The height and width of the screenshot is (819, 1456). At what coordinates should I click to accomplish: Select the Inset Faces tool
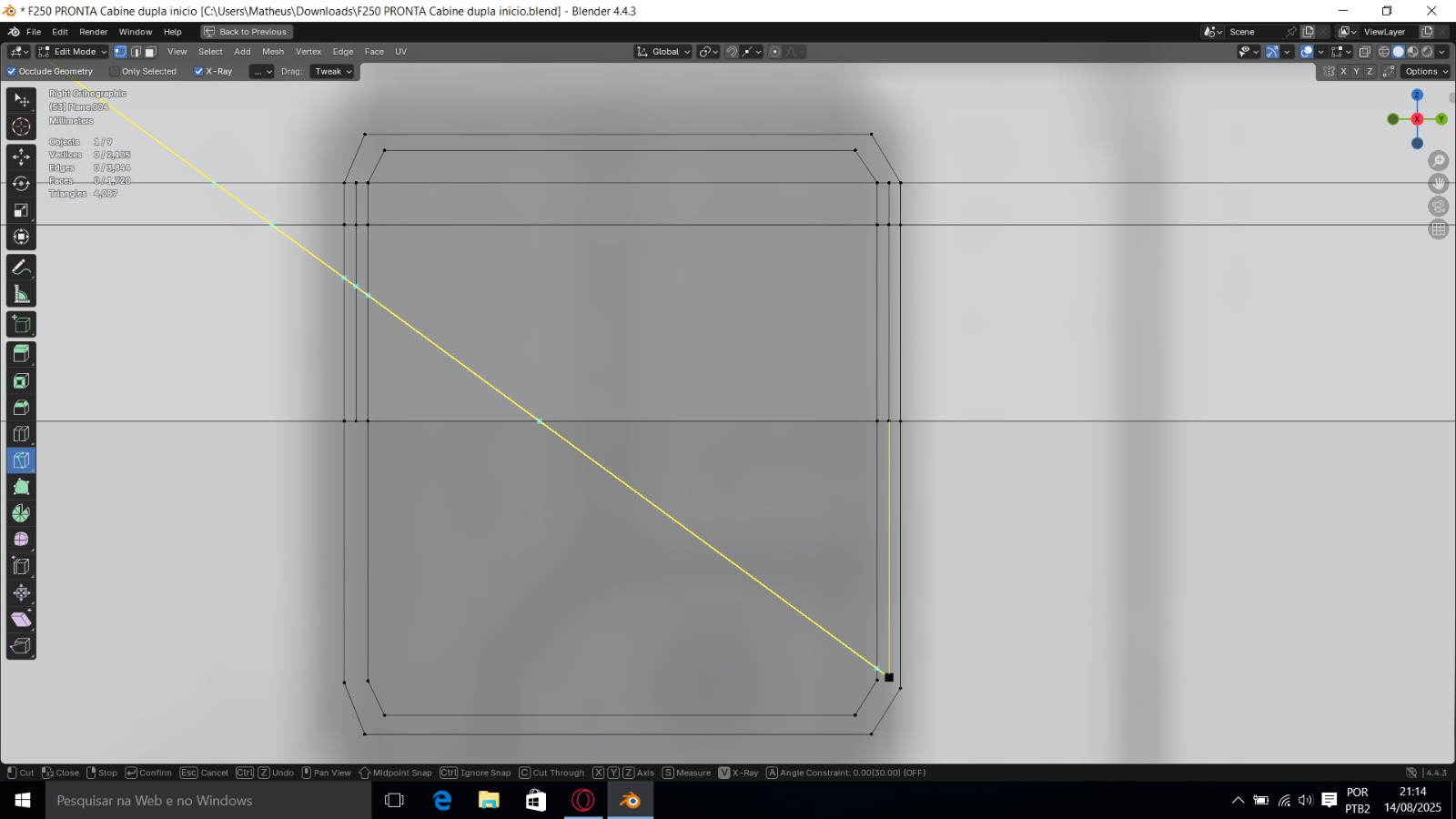pos(22,381)
